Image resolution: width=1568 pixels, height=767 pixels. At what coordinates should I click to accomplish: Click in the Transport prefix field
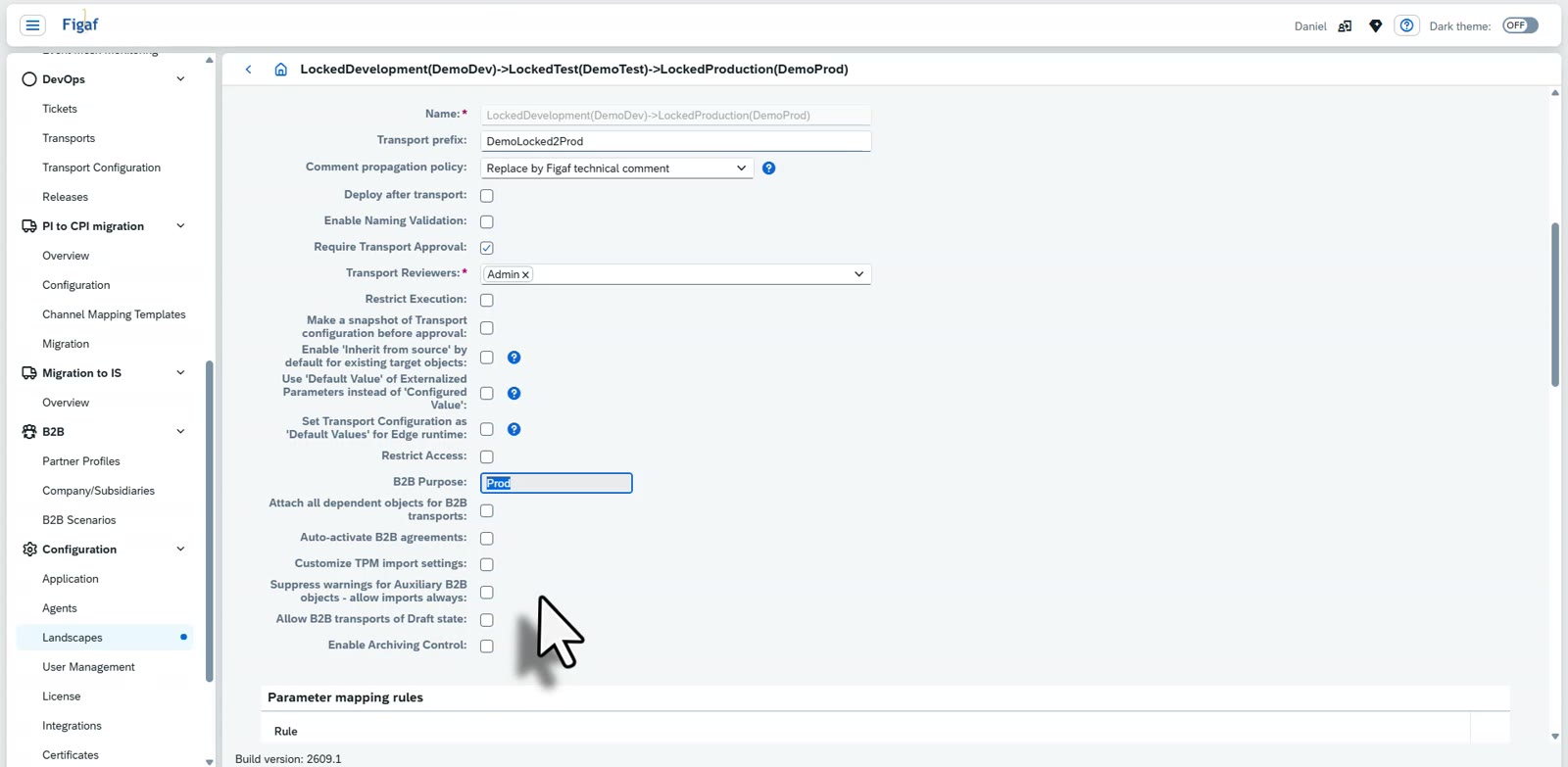(676, 141)
